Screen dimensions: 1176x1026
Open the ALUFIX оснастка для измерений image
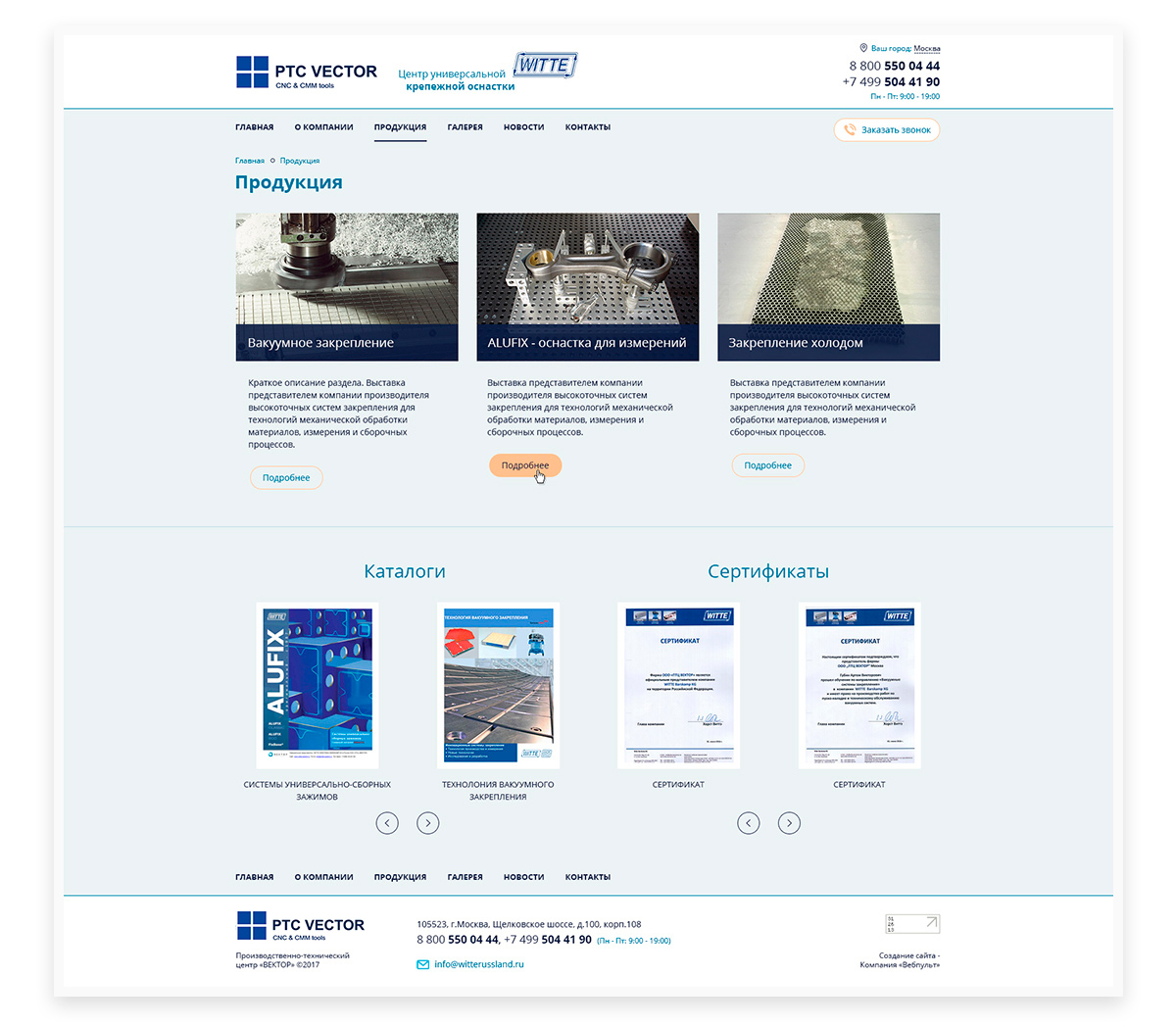[588, 287]
